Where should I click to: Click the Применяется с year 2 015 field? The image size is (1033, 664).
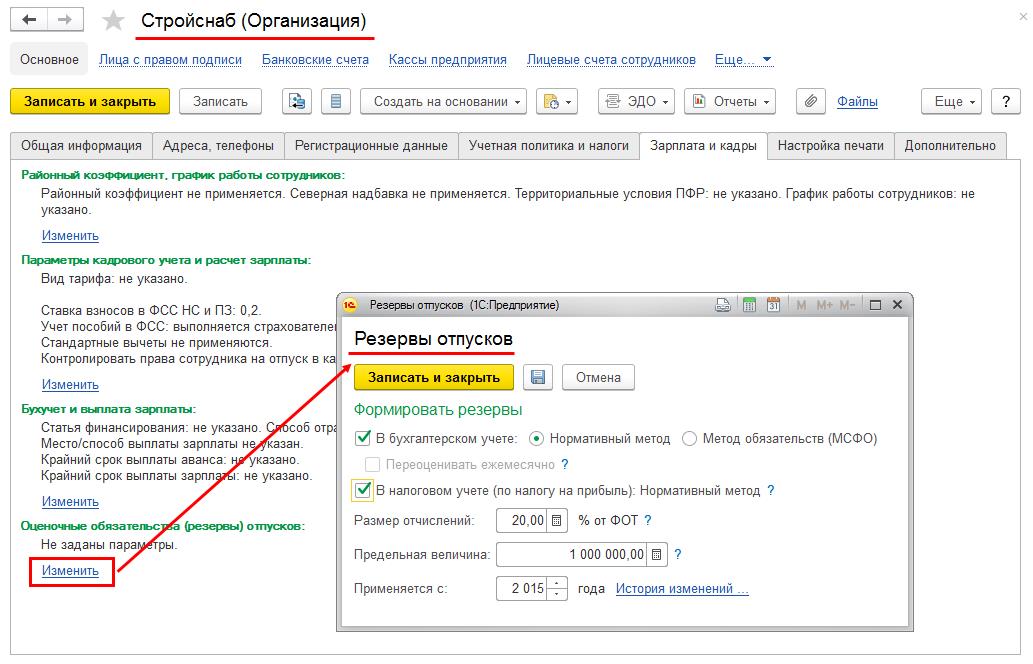(x=523, y=589)
